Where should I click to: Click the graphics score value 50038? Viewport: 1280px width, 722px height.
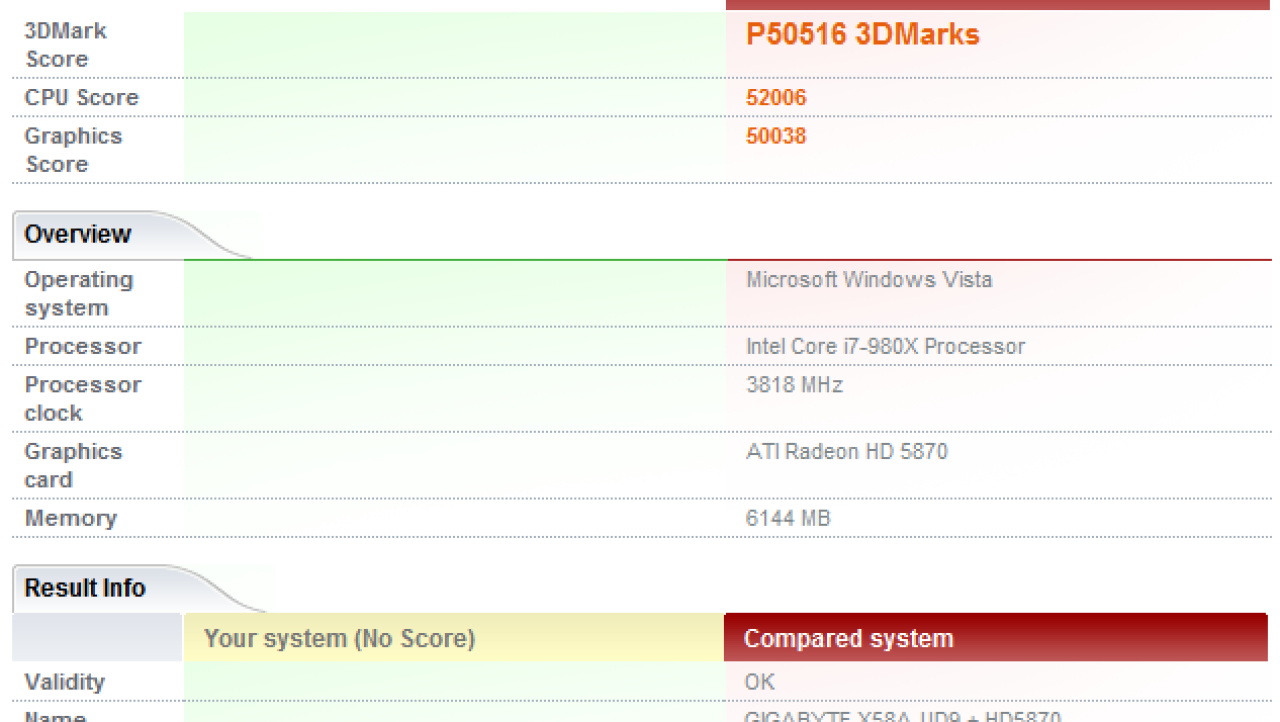point(776,136)
